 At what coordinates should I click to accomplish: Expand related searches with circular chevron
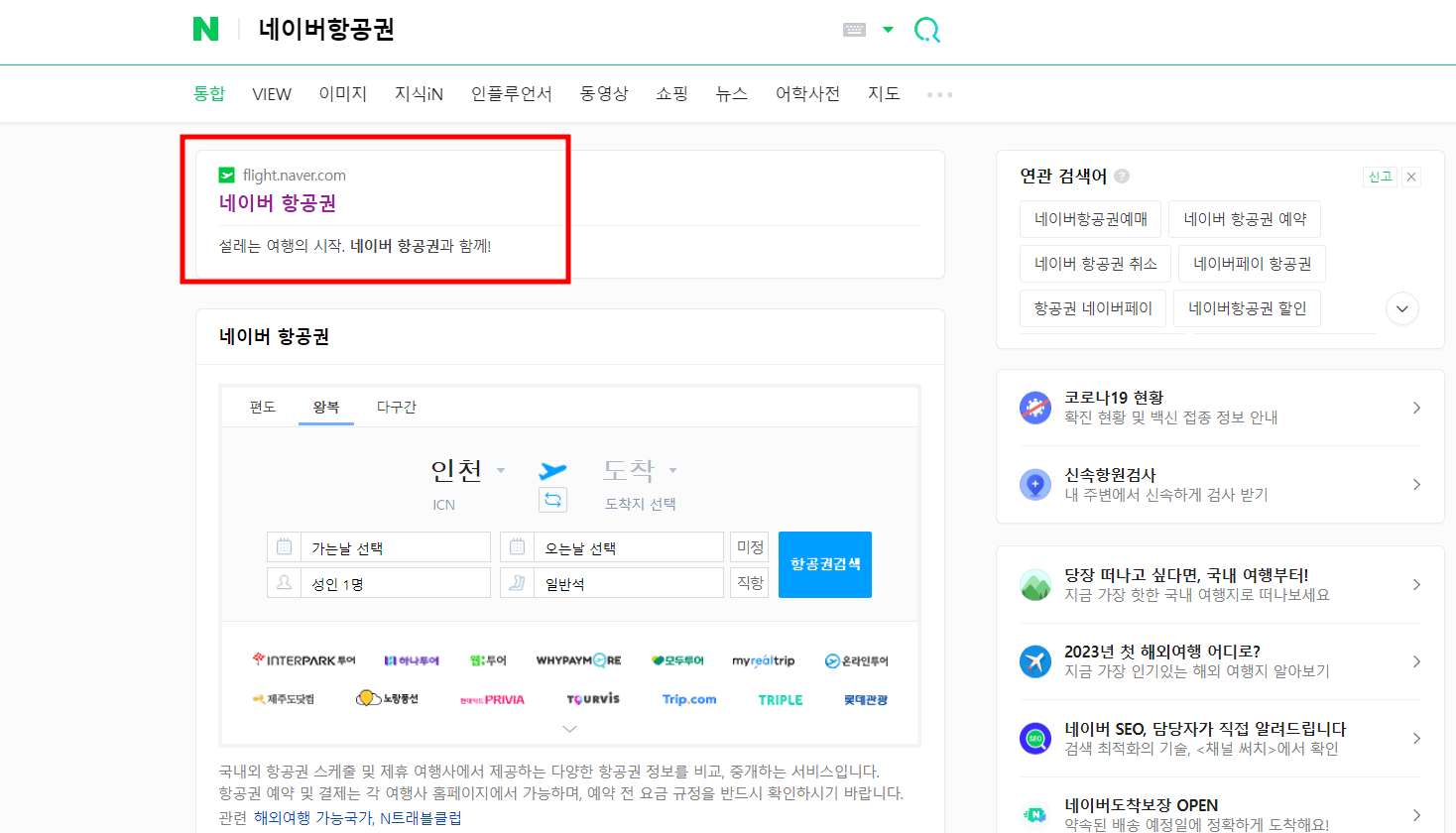[x=1402, y=308]
